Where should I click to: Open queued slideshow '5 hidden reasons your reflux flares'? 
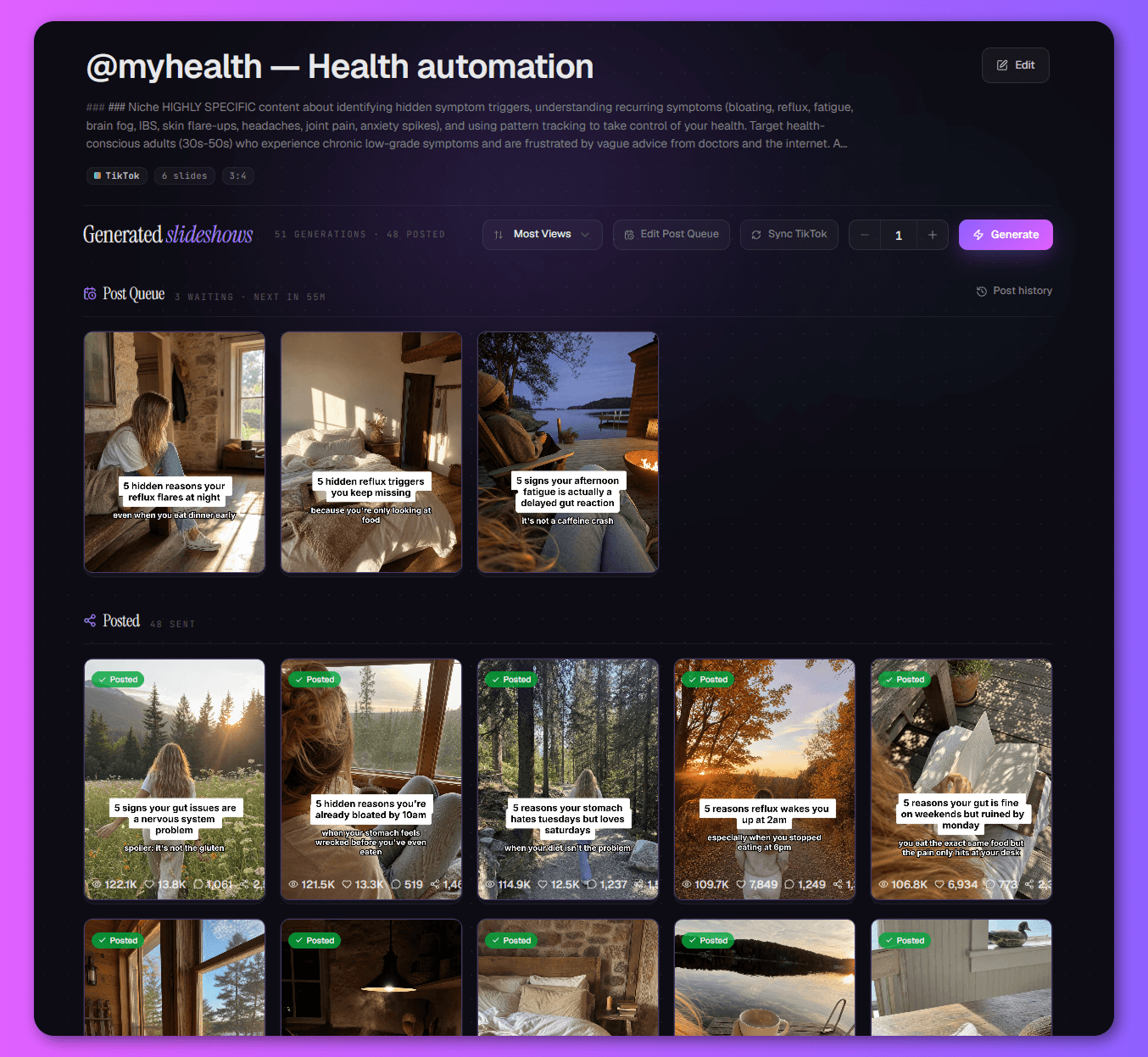click(175, 452)
